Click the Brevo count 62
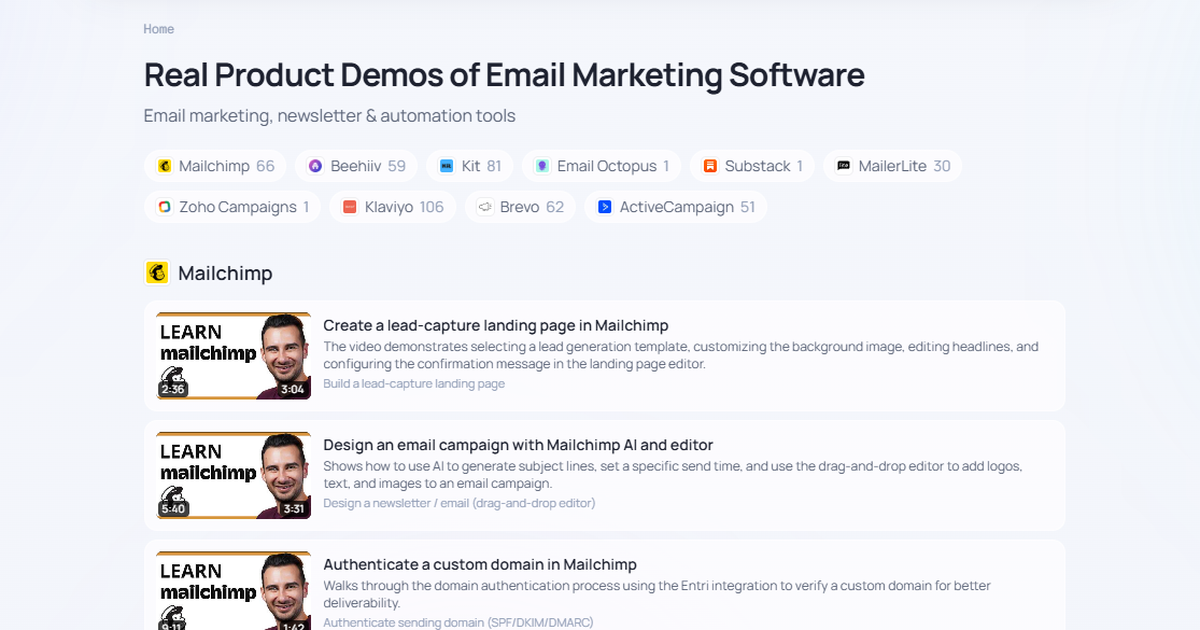The width and height of the screenshot is (1200, 630). coord(555,207)
